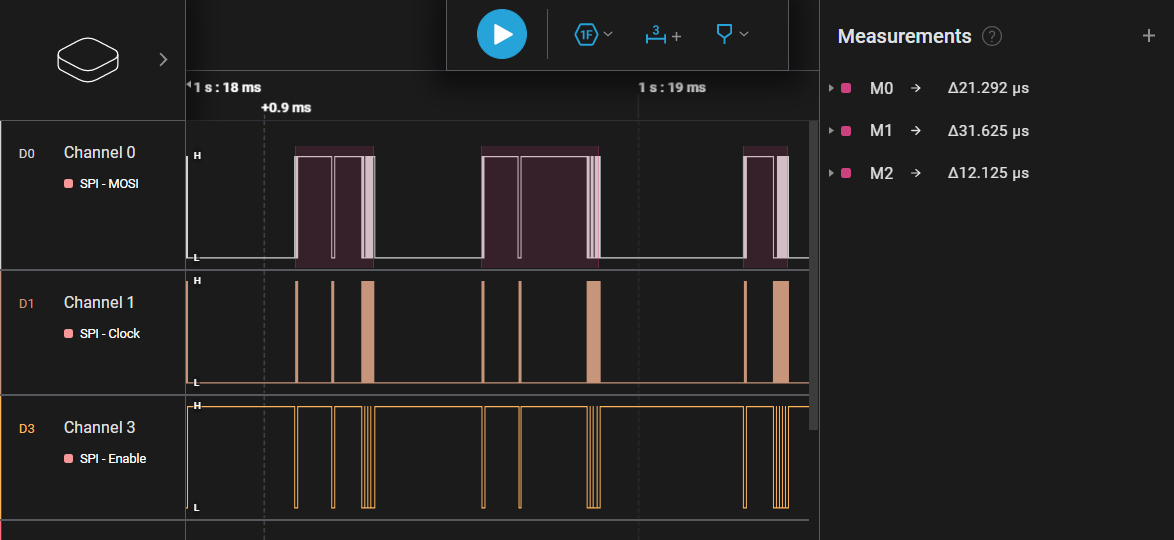Select the SPI - MOSI analyzer tag

102,183
